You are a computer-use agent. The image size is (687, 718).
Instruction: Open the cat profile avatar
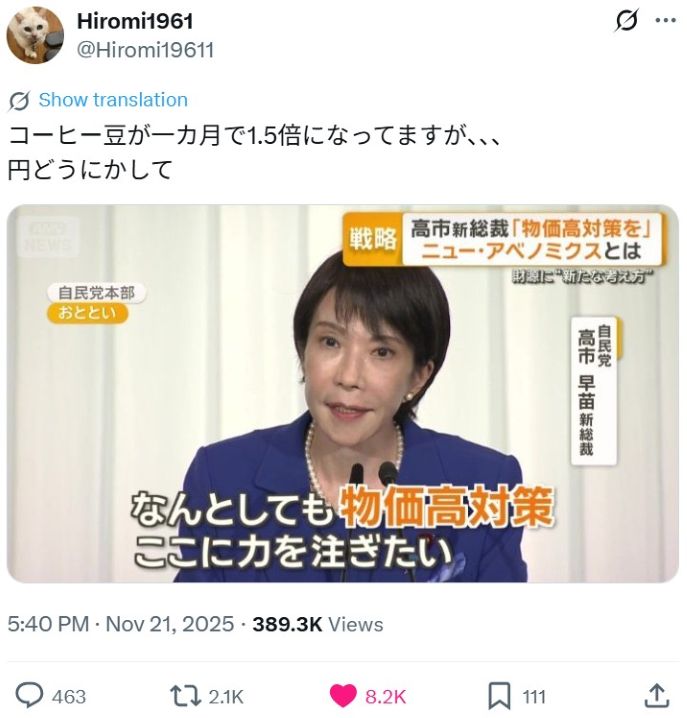point(35,35)
